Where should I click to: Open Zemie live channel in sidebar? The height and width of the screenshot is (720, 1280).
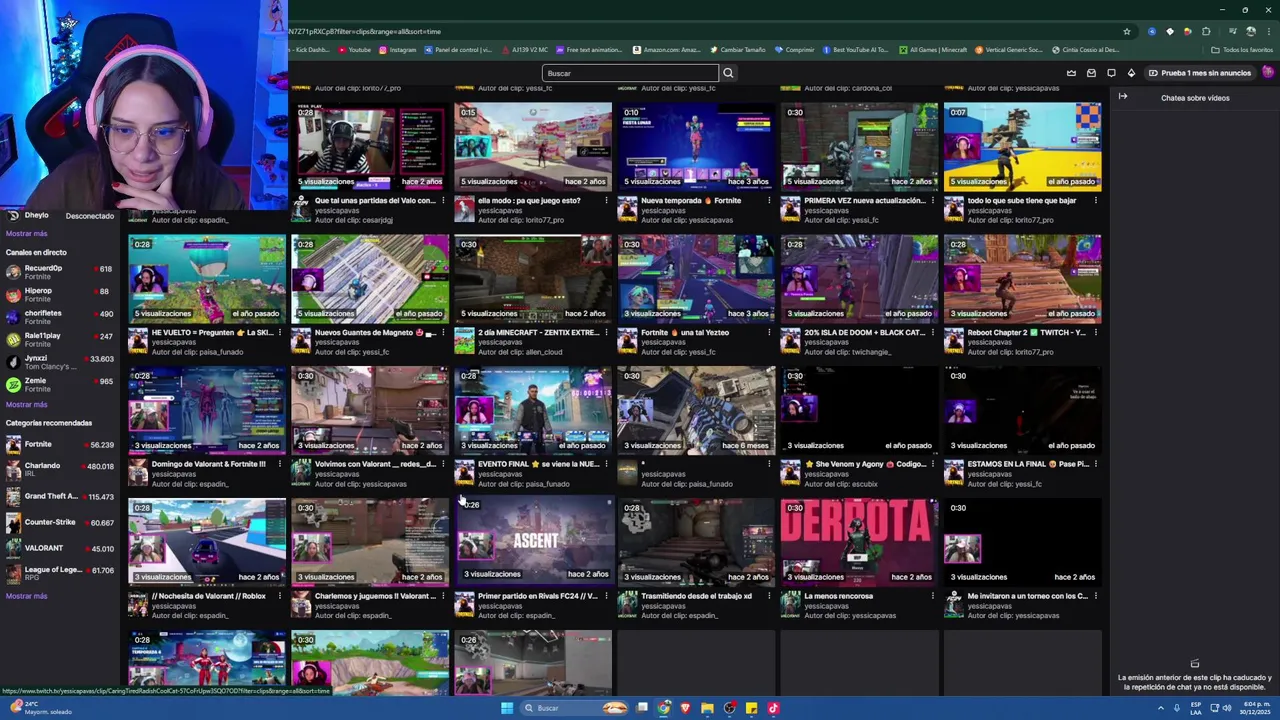58,385
